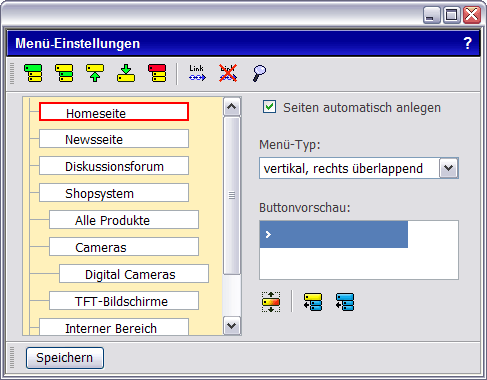Select the Homeseite menu entry
This screenshot has width=487, height=380.
114,112
